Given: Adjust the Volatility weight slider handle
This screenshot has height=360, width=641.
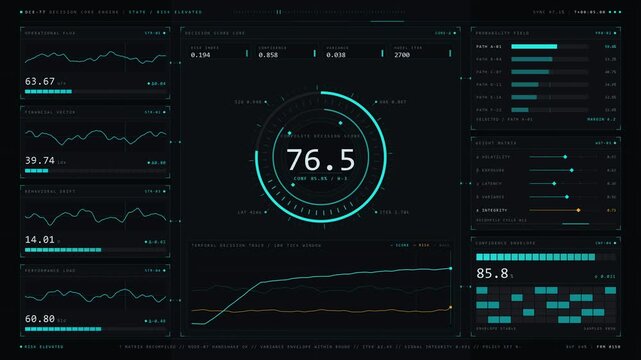Looking at the screenshot, I should pyautogui.click(x=565, y=157).
